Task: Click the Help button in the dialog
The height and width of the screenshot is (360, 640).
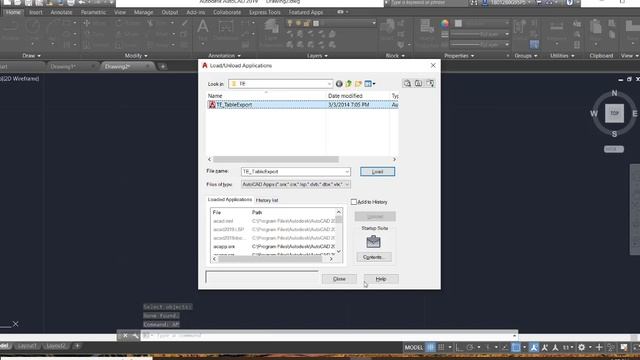Action: pyautogui.click(x=381, y=279)
